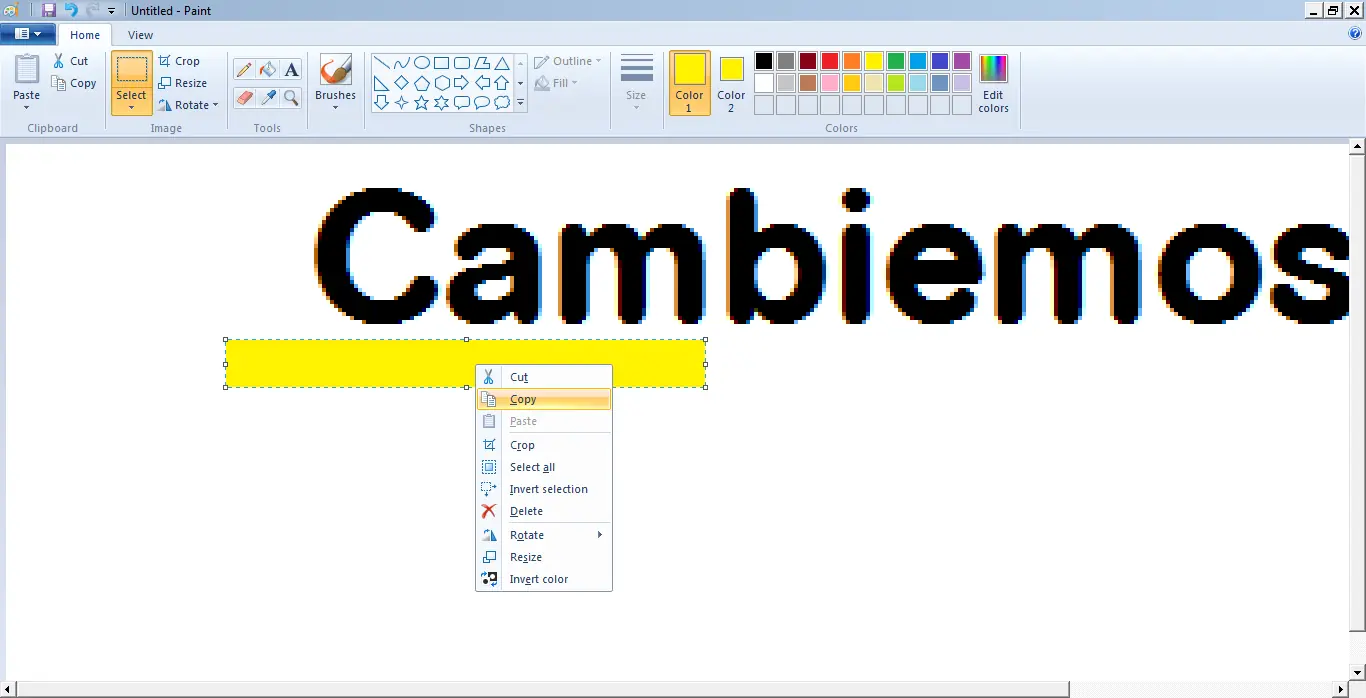Choose Cut in the context menu

click(545, 377)
